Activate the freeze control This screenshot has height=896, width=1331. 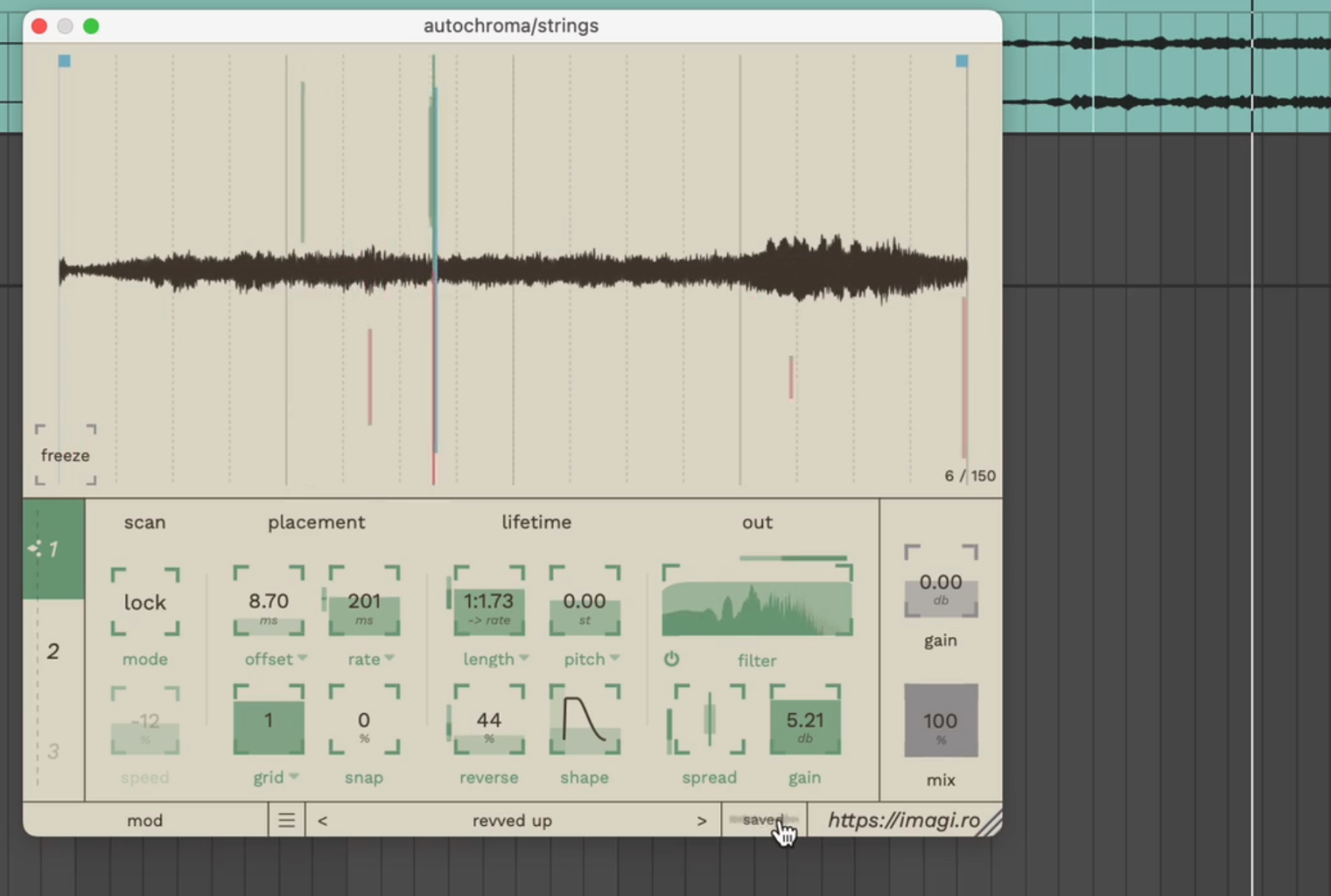[65, 455]
